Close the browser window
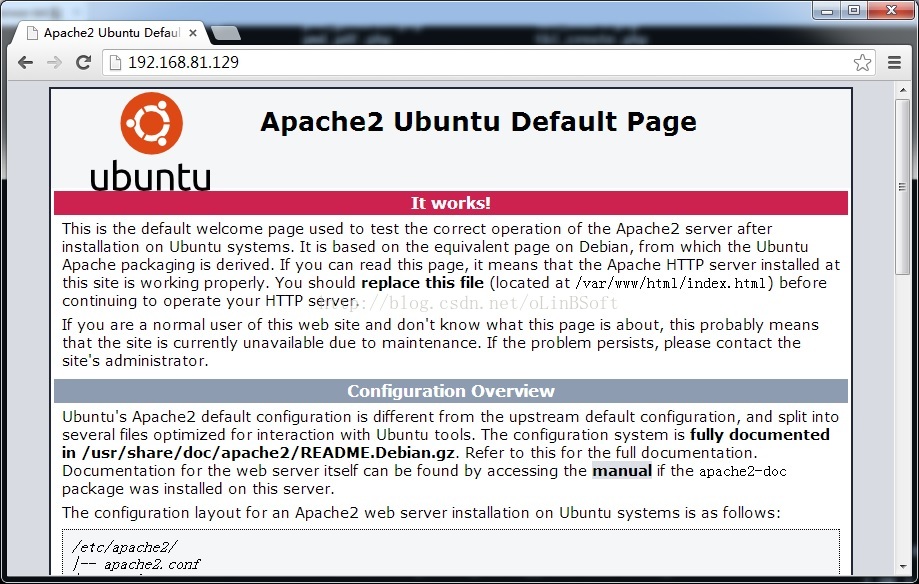 point(891,10)
